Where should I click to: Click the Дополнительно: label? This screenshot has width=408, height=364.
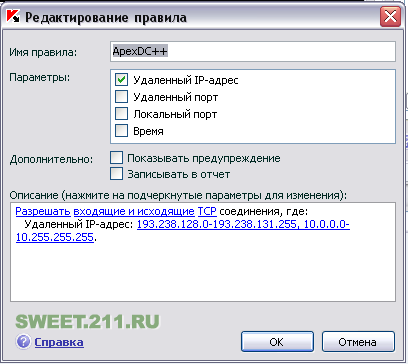pos(51,159)
